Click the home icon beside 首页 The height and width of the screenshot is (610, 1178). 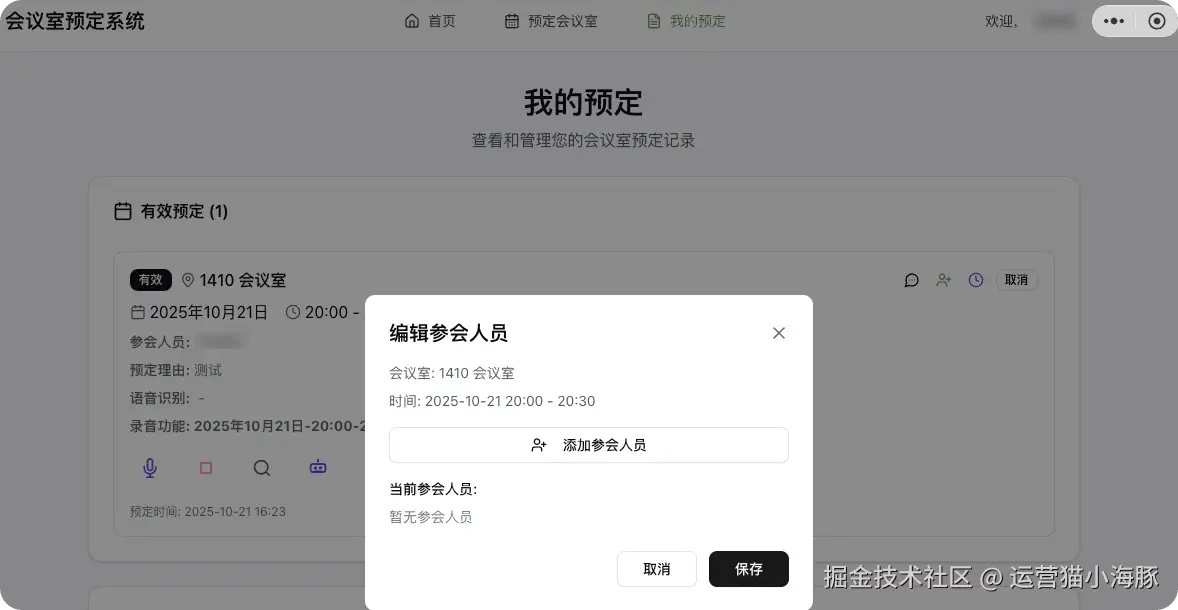412,21
